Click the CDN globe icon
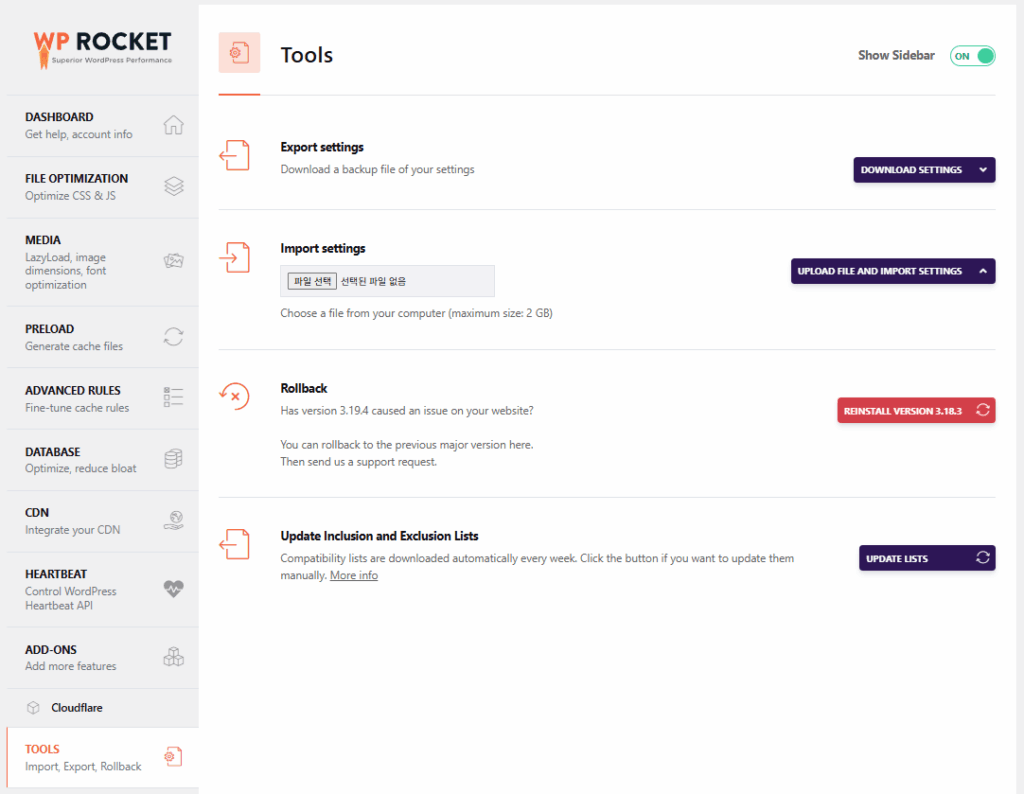The height and width of the screenshot is (794, 1024). click(x=173, y=520)
